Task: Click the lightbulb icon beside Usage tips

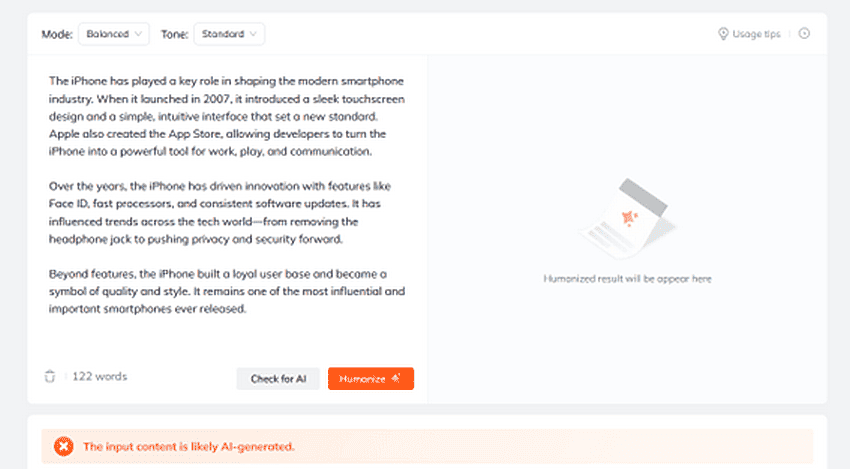Action: (x=723, y=34)
